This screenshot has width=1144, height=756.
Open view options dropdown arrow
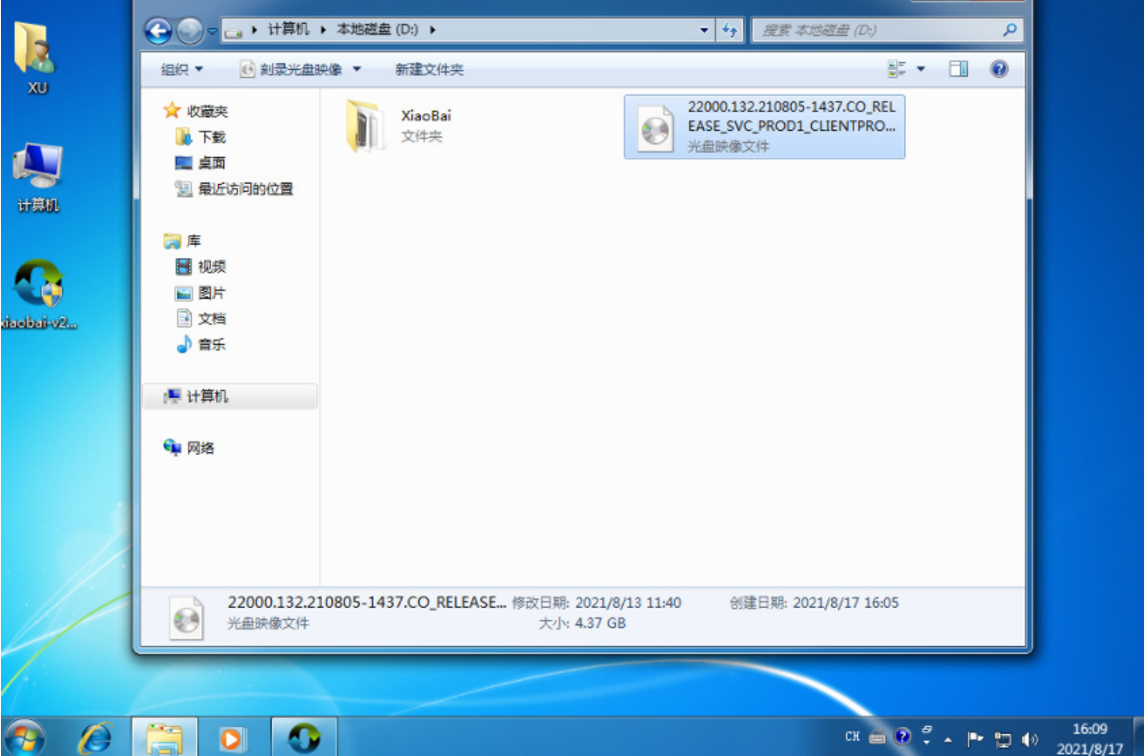pos(921,69)
